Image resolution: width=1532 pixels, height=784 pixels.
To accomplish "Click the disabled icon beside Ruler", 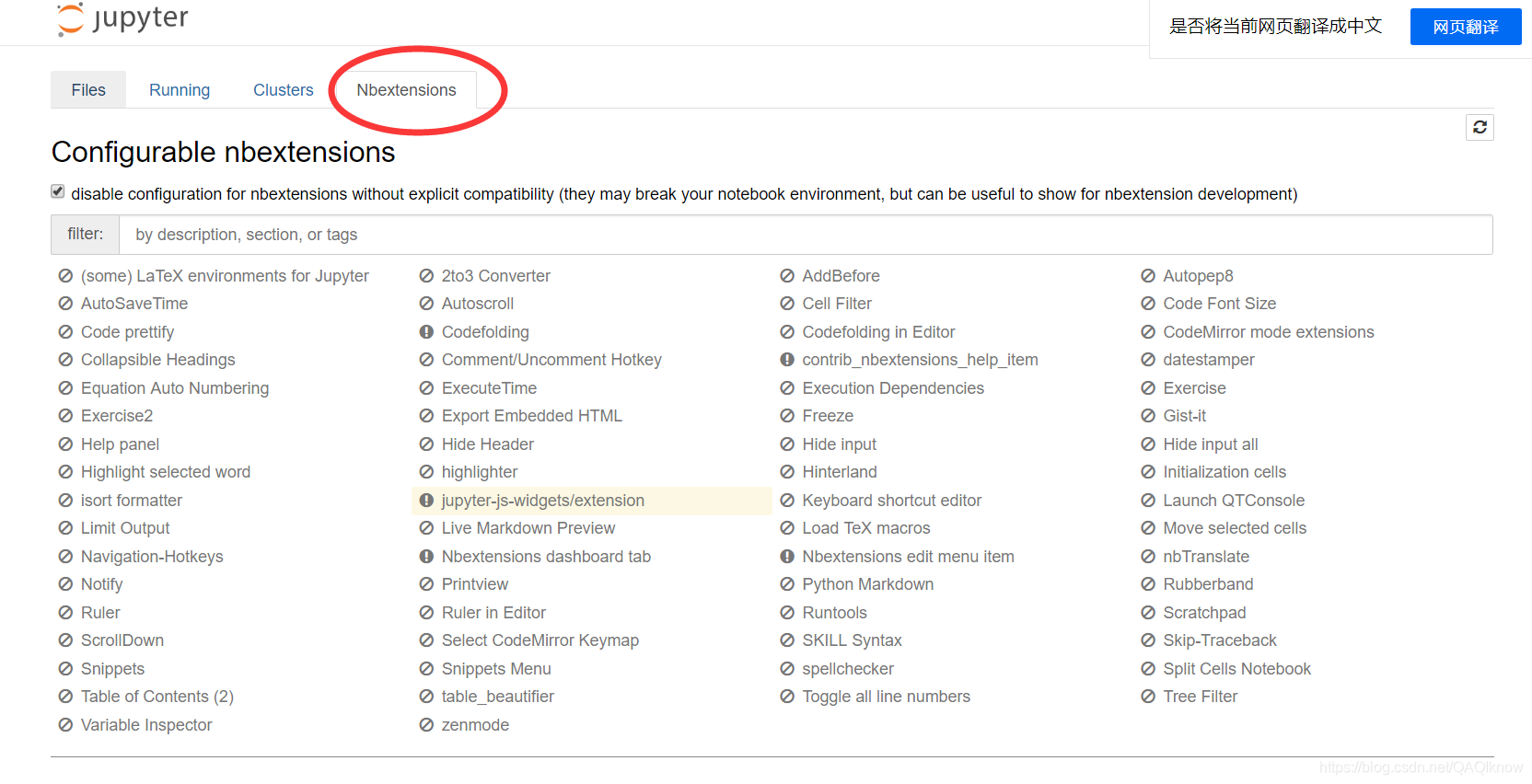I will tap(65, 613).
